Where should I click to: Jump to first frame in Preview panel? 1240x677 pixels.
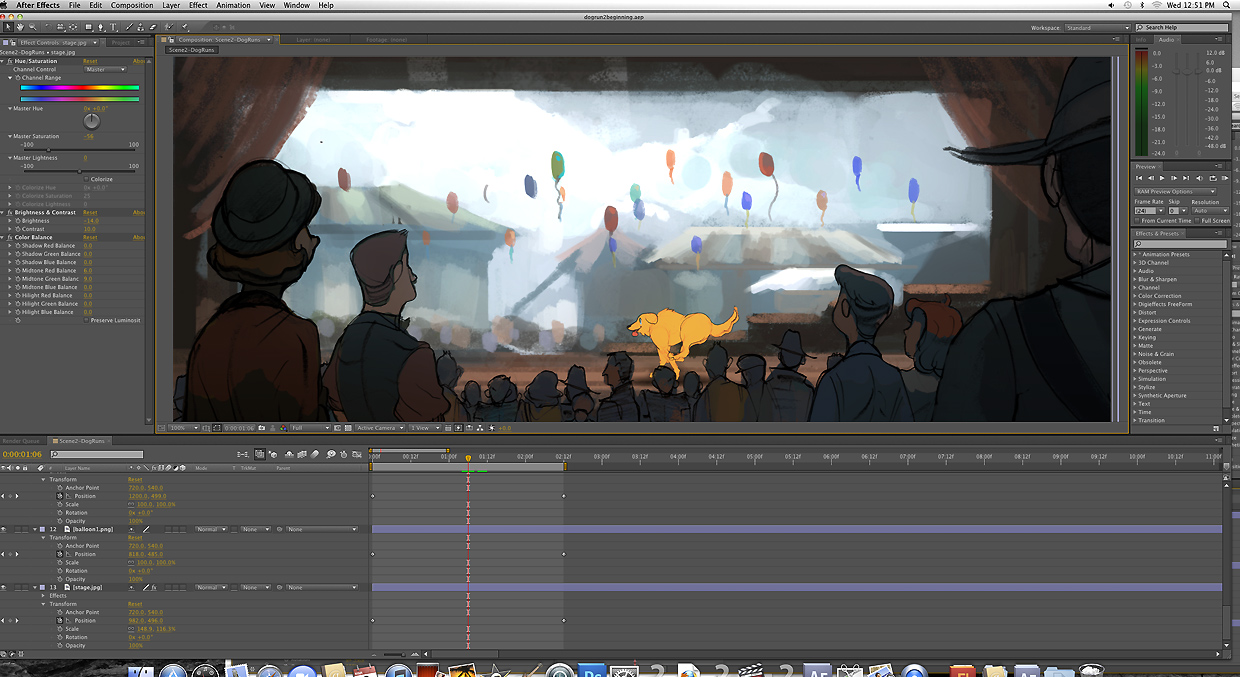(x=1139, y=178)
